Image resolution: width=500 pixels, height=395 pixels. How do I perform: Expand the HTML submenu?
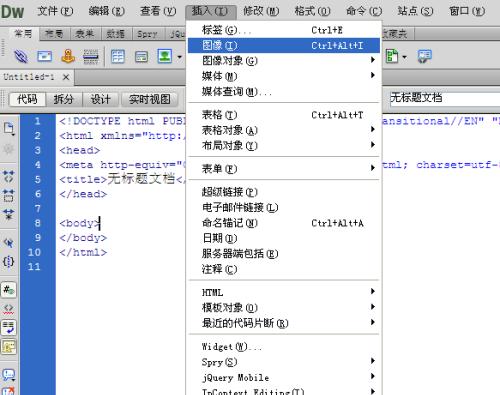[x=284, y=292]
